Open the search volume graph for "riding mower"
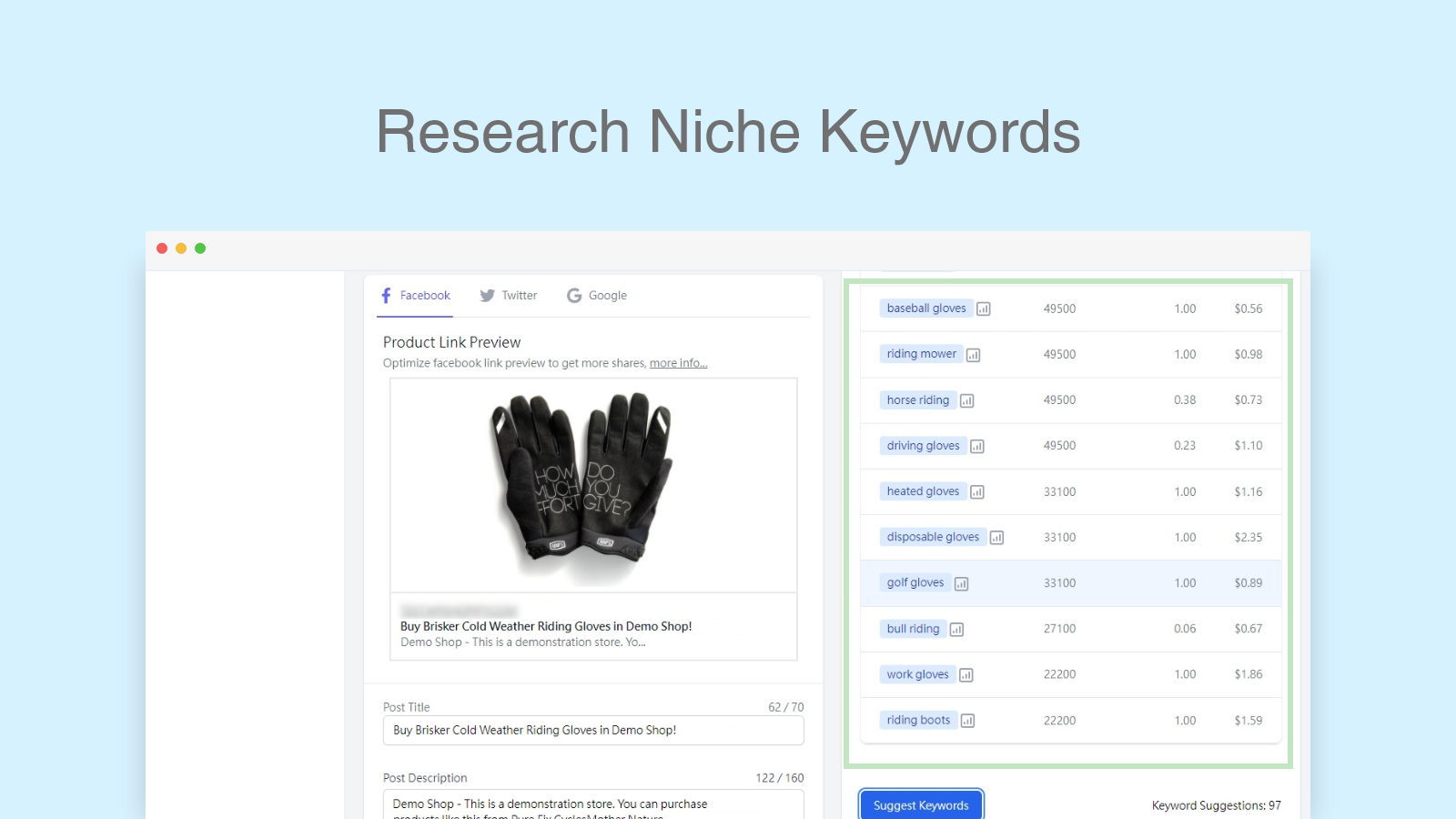Viewport: 1456px width, 819px height. click(x=974, y=354)
